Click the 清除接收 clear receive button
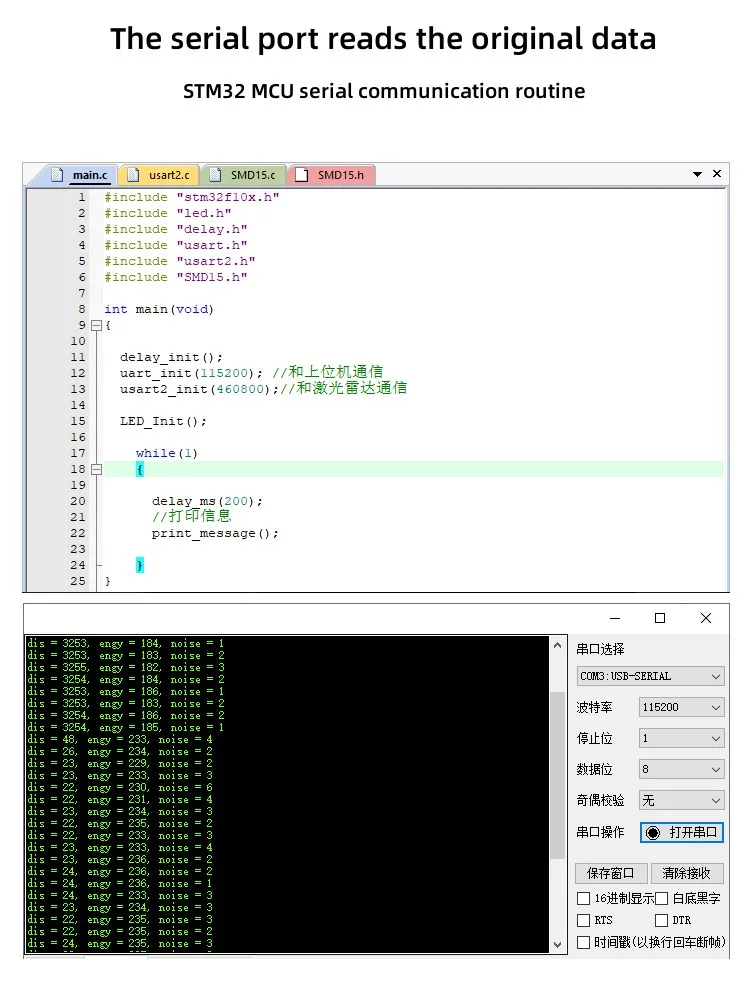 point(687,873)
